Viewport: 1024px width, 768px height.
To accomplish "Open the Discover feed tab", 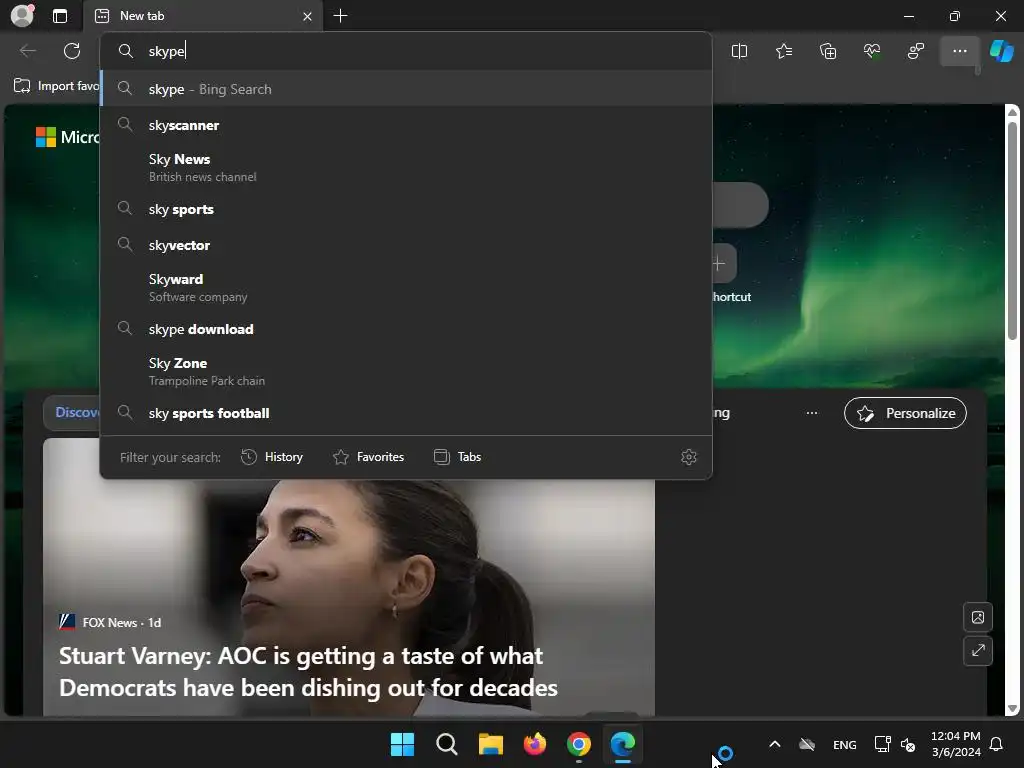I will coord(72,413).
